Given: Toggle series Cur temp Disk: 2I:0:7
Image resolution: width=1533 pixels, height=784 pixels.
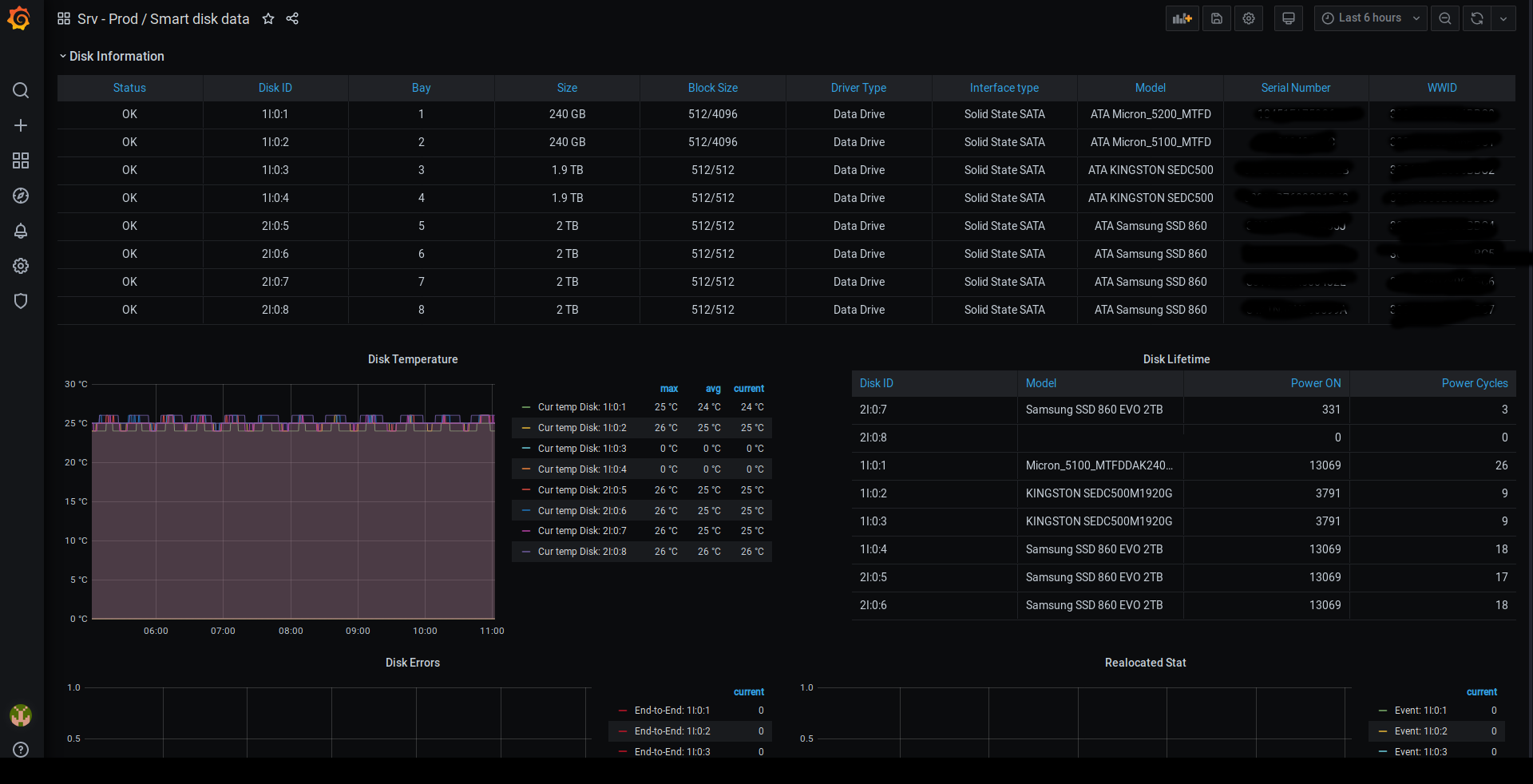Looking at the screenshot, I should (x=582, y=531).
